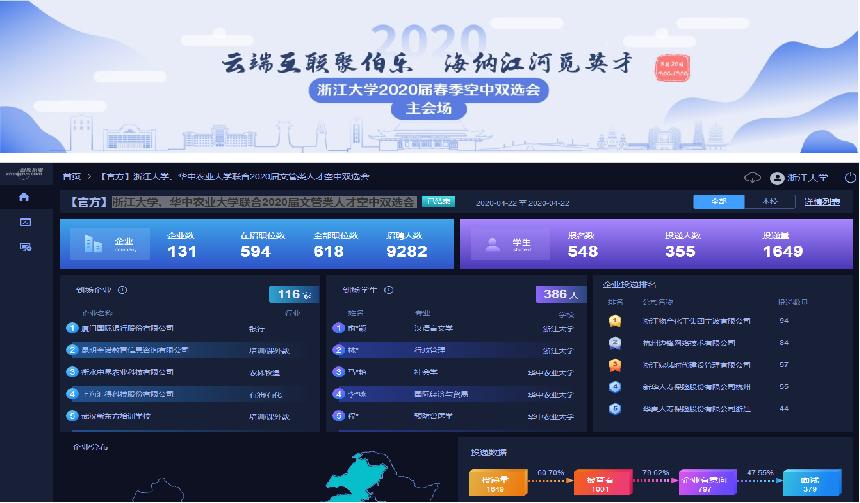Select student row 2 行政管理
Screen dimensions: 860x503
click(455, 350)
